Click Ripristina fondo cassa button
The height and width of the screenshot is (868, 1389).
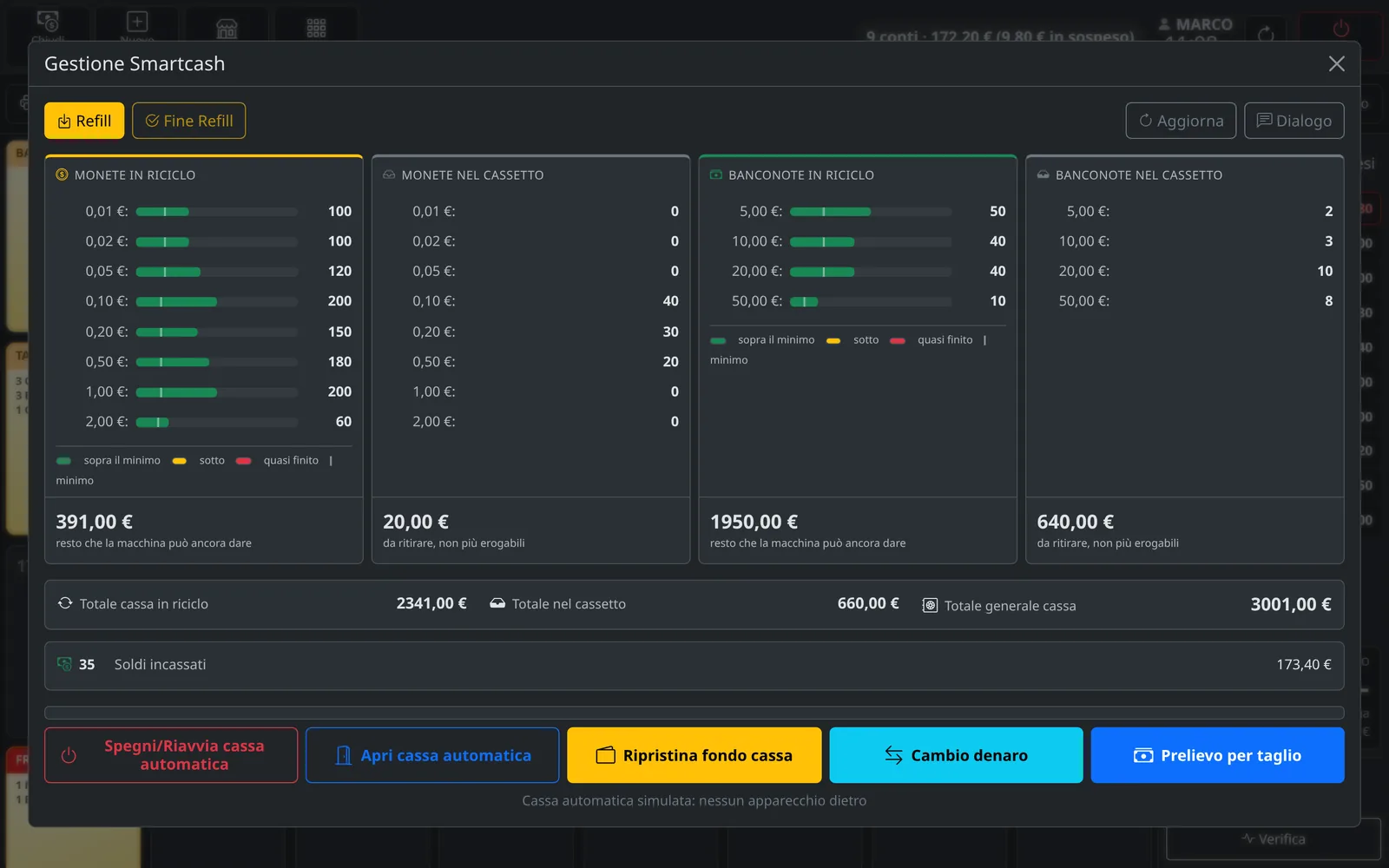(694, 755)
